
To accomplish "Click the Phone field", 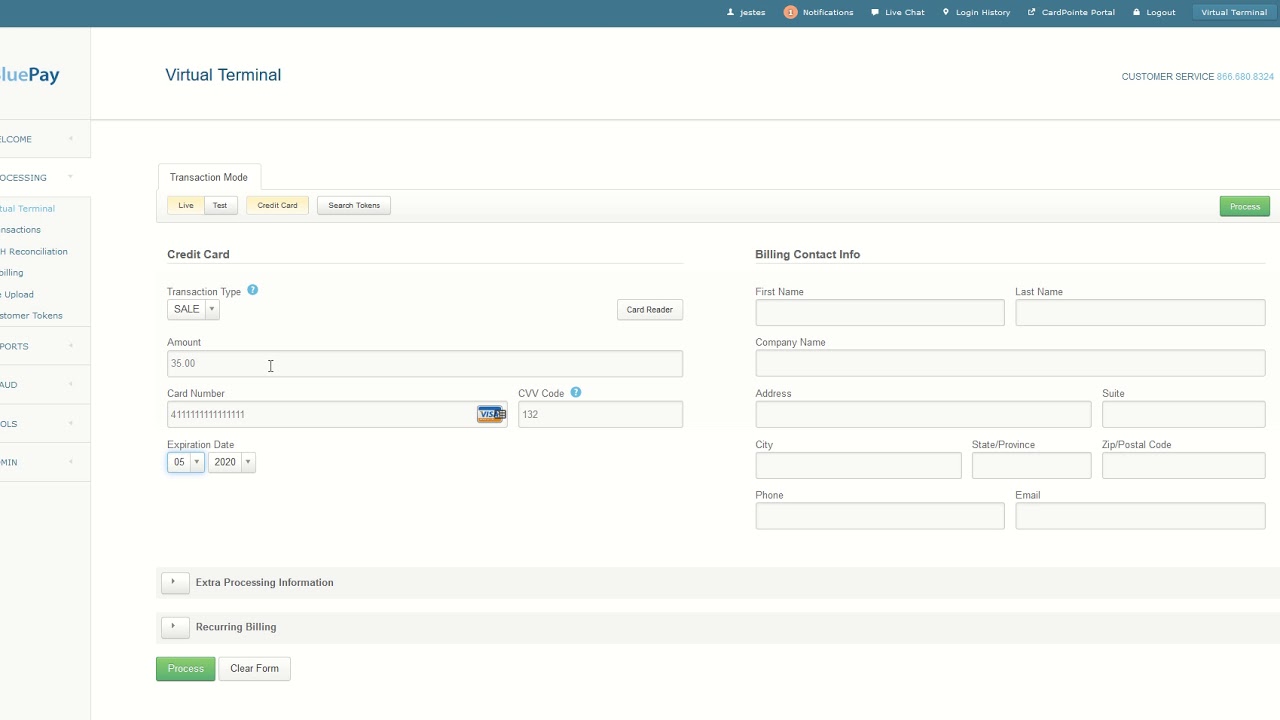I will coord(880,516).
